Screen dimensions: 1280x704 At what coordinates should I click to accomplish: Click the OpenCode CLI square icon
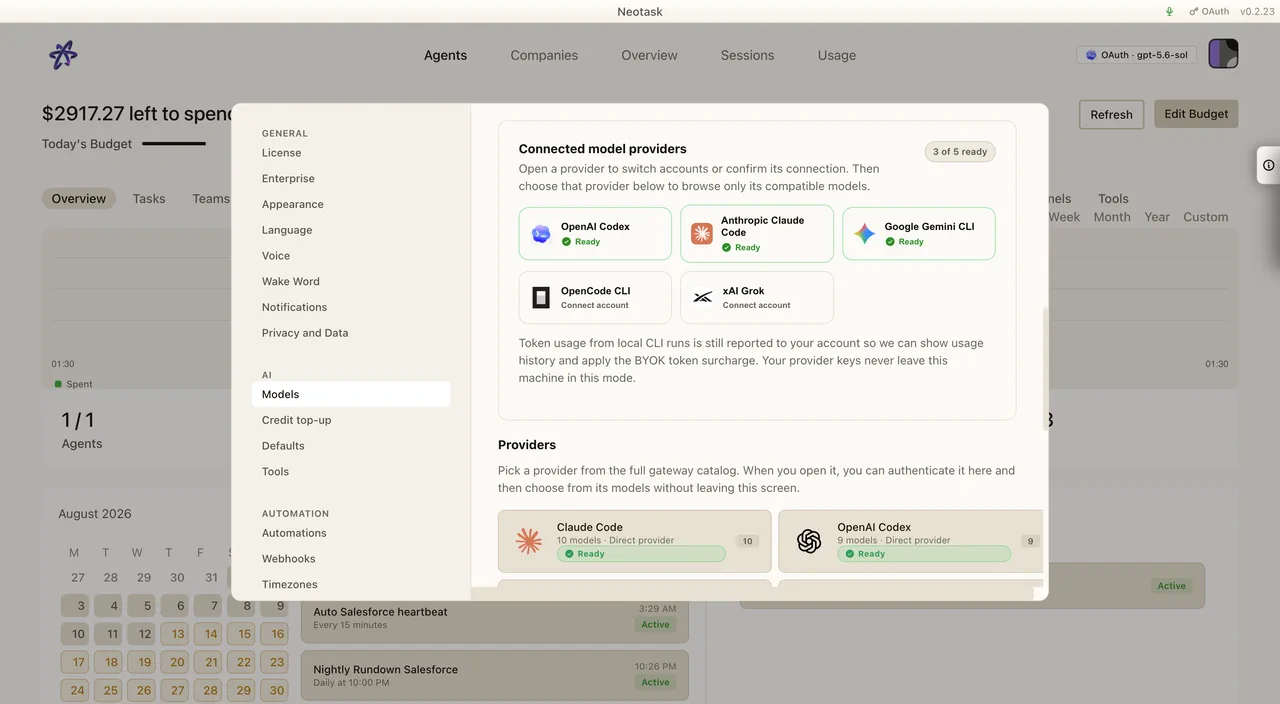click(541, 298)
